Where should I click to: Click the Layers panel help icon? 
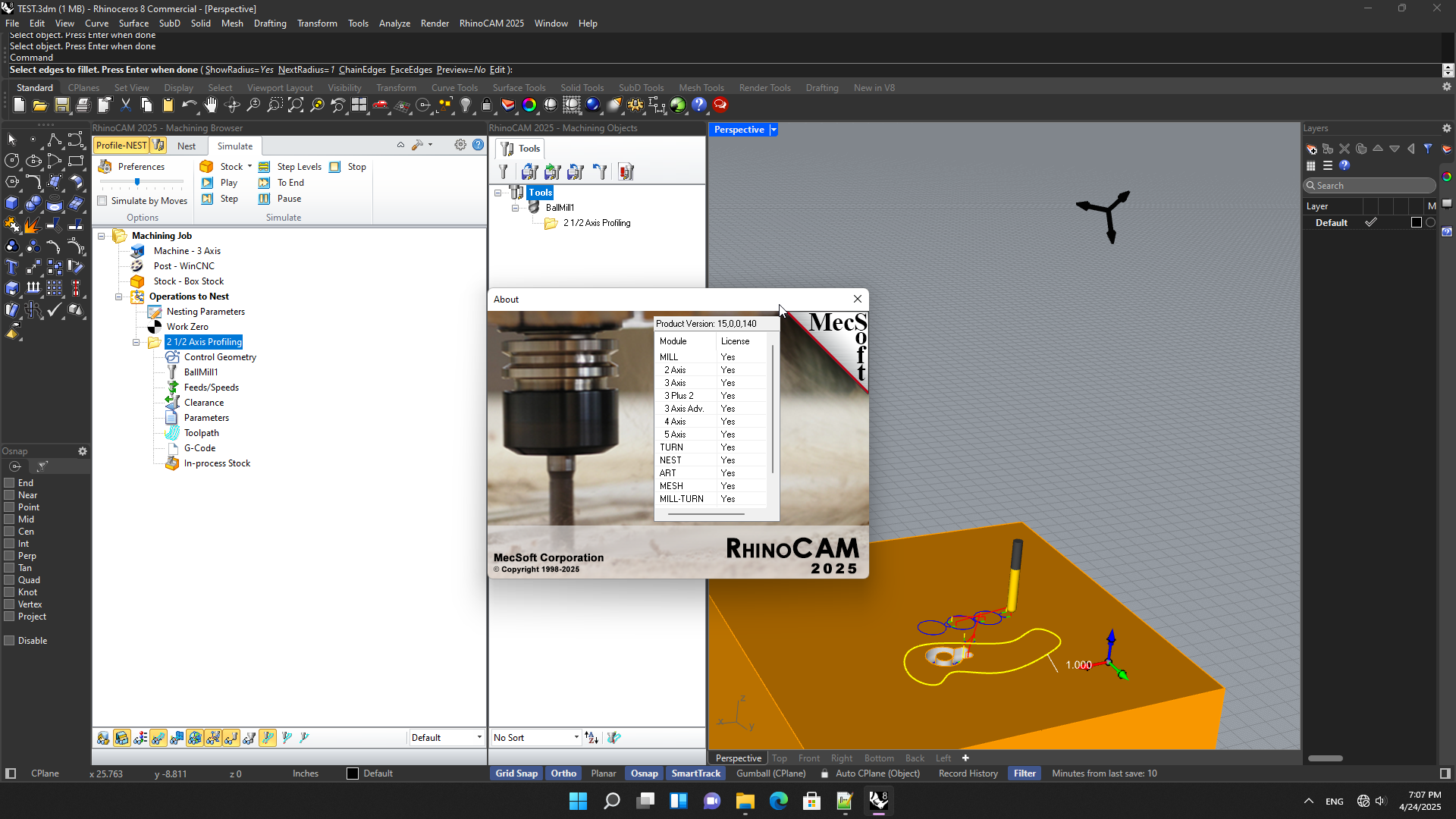click(1345, 165)
